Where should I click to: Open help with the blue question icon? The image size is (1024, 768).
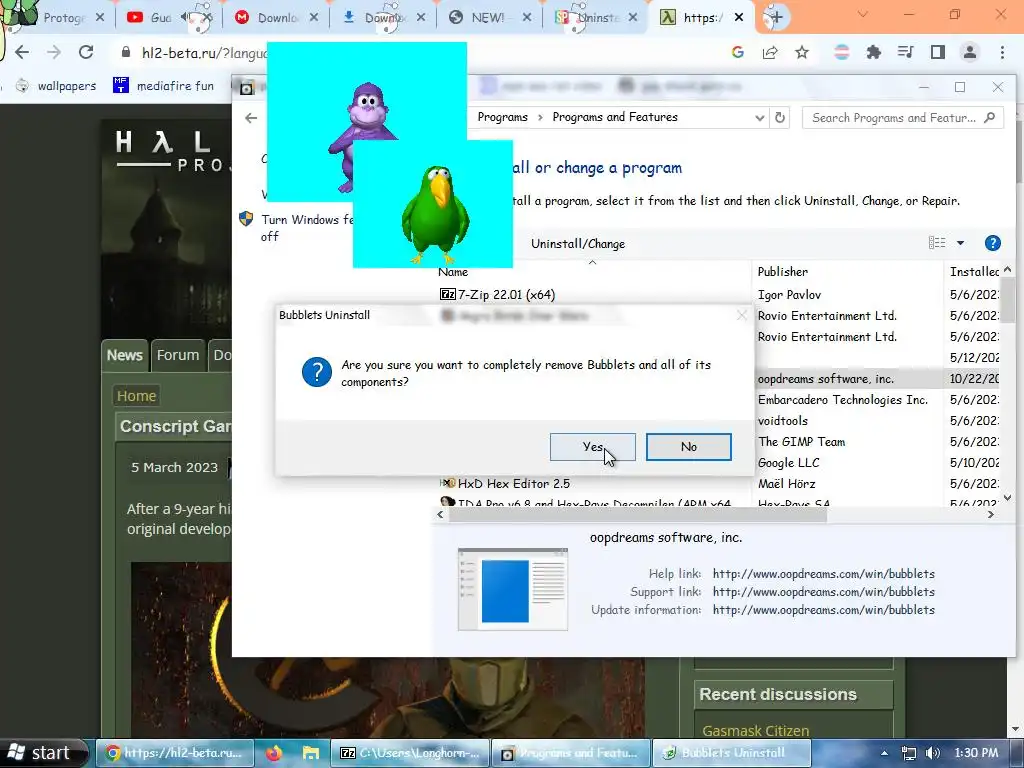click(x=993, y=243)
